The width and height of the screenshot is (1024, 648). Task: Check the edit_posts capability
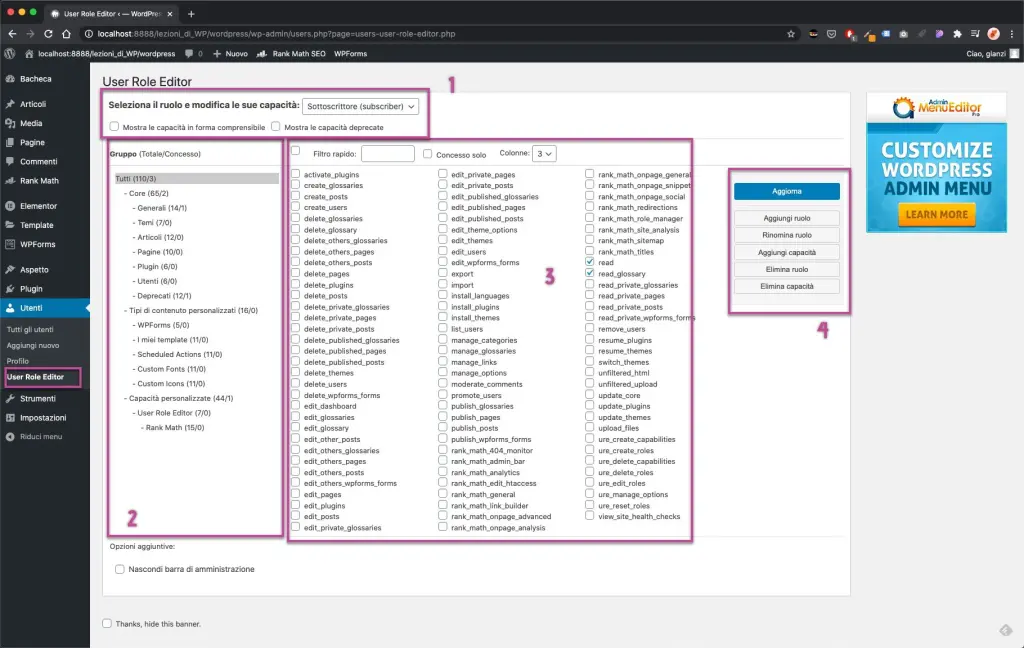point(295,515)
